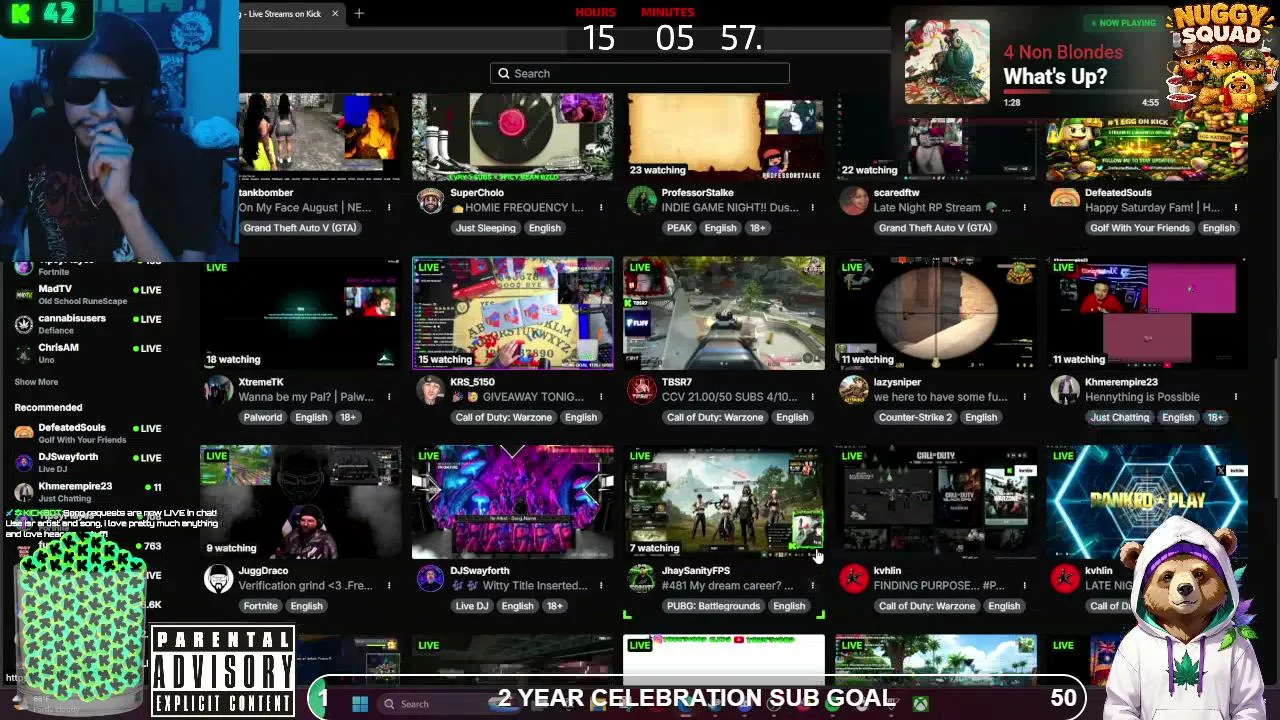The height and width of the screenshot is (720, 1280).
Task: Open Khmerempire23 avatar on the stream card
Action: pos(1065,389)
